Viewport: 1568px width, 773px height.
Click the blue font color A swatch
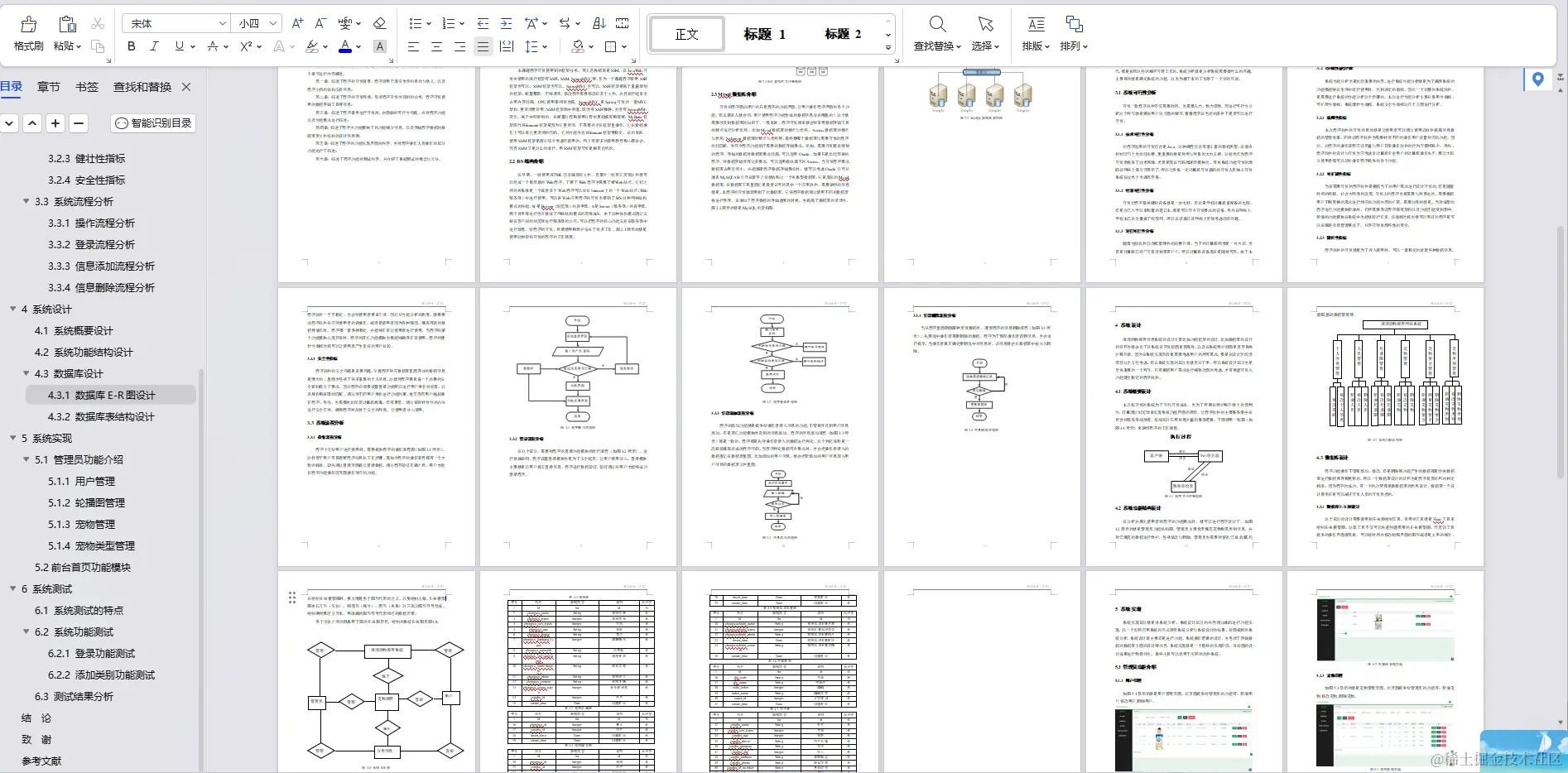tap(345, 46)
